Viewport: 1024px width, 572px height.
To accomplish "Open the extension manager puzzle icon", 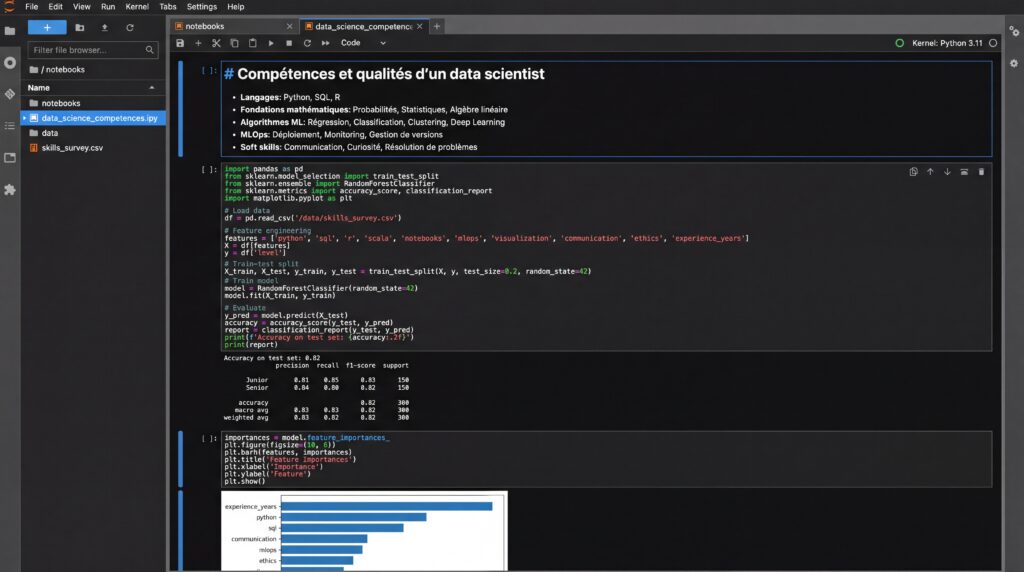I will pyautogui.click(x=10, y=189).
